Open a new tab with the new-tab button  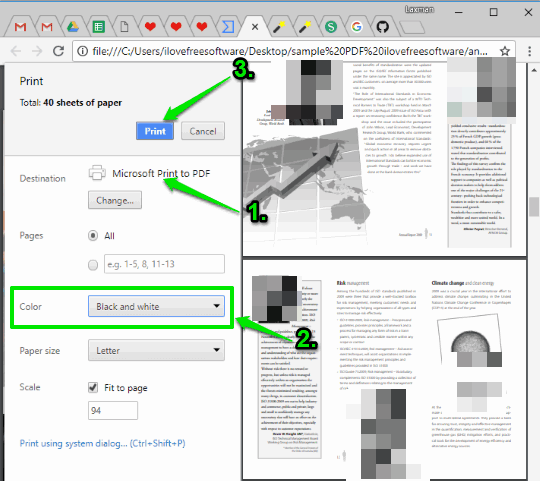coord(412,27)
